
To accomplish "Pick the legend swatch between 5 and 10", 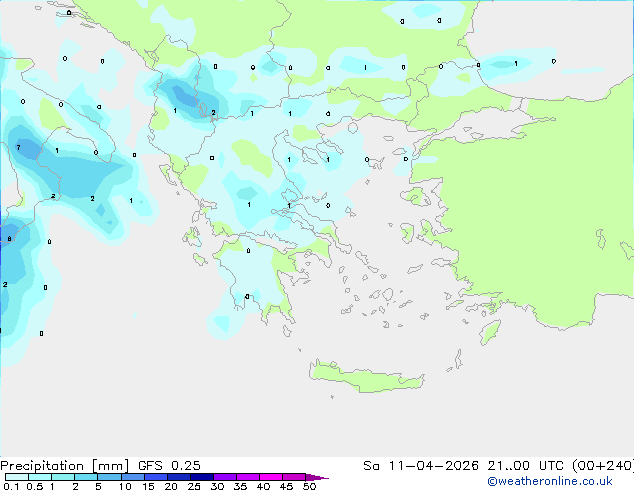I will pos(109,477).
